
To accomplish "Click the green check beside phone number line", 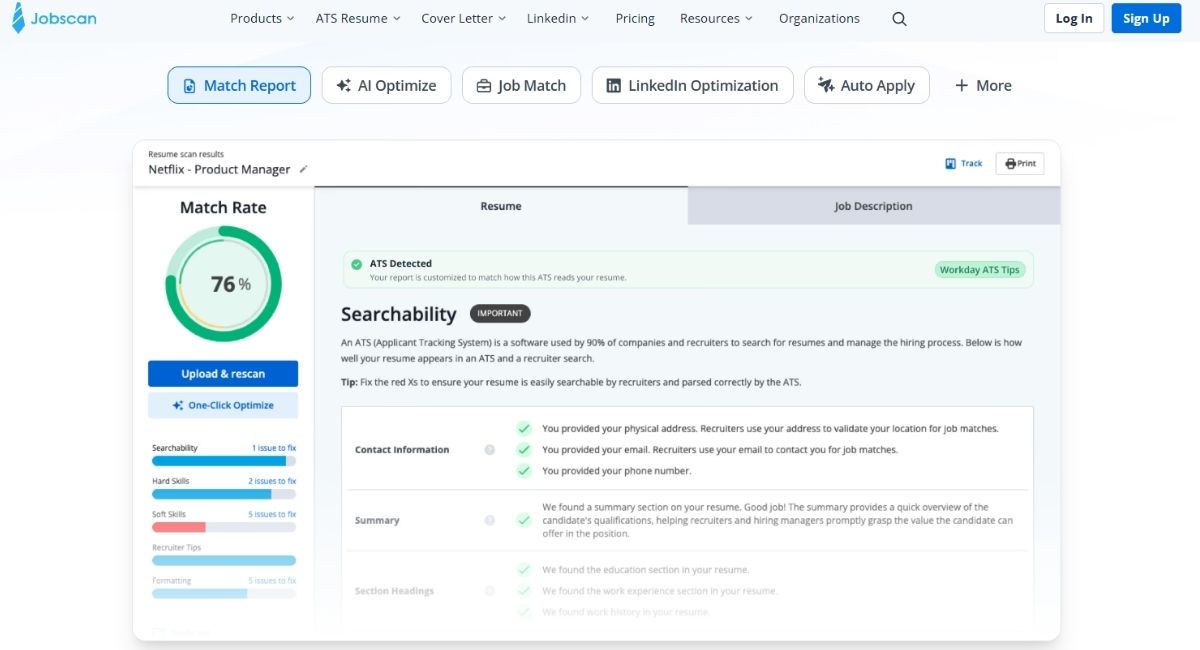I will (x=523, y=470).
